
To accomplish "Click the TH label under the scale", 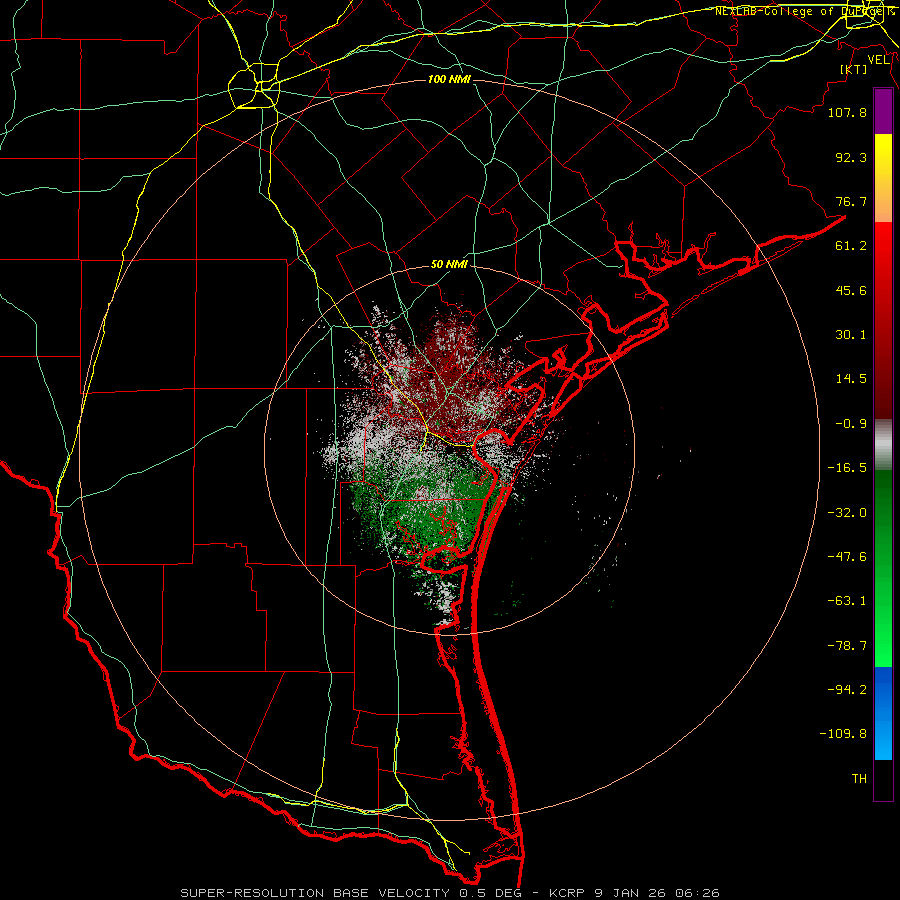I will (x=859, y=779).
